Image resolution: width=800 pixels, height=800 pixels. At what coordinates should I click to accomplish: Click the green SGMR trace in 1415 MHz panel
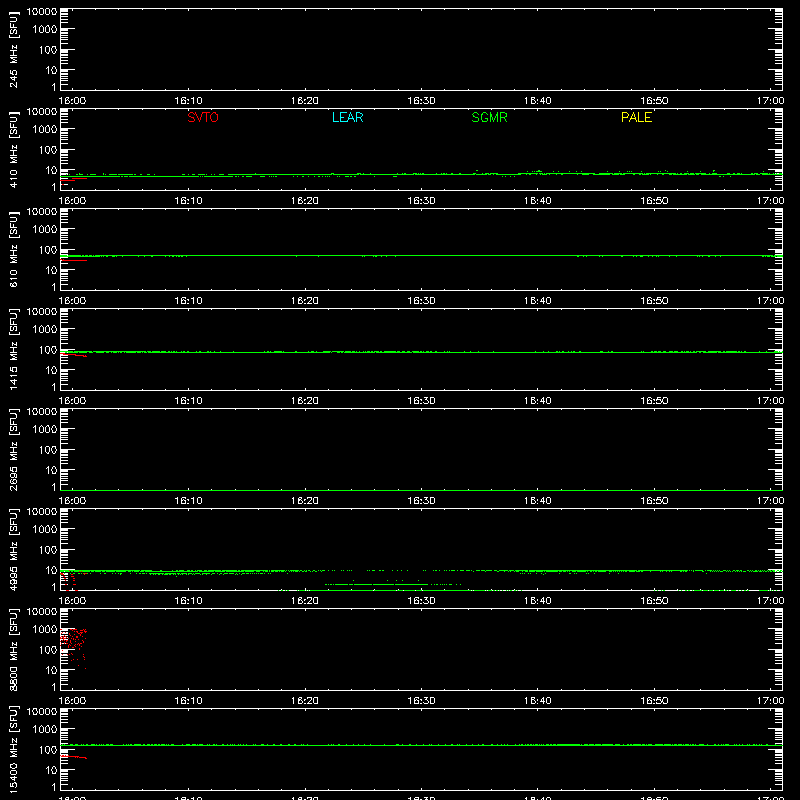[x=421, y=352]
